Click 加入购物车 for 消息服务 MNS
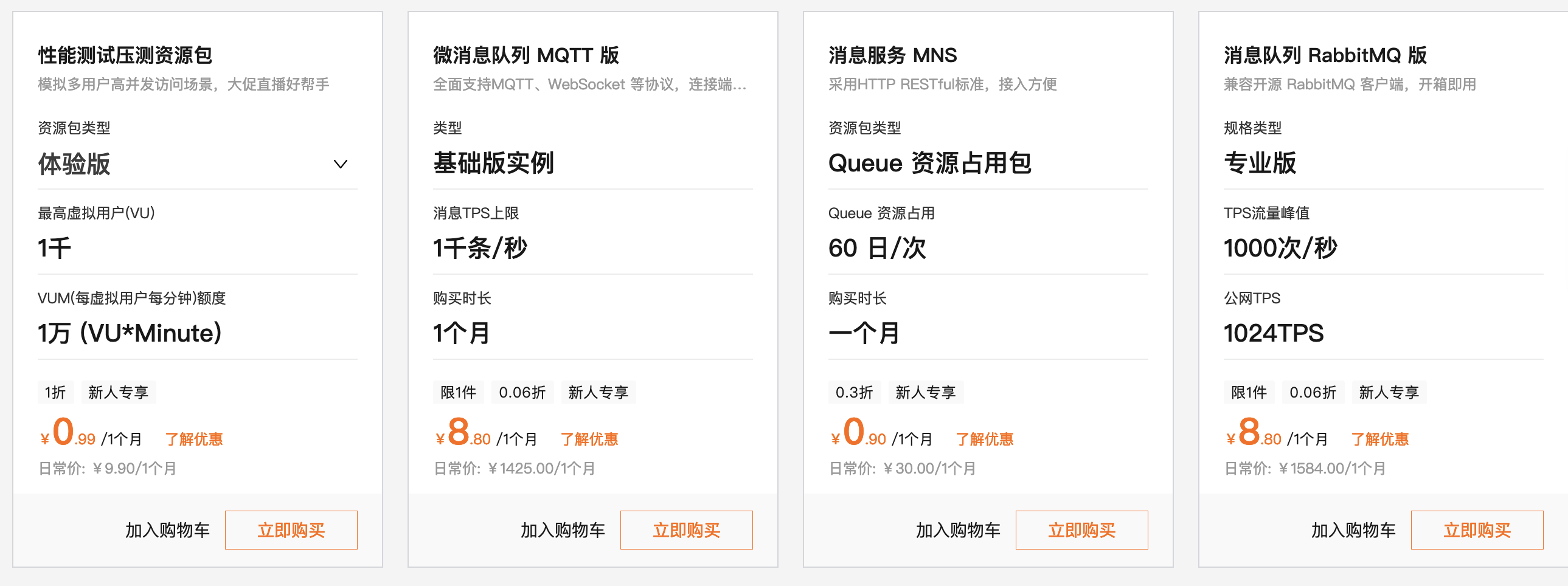The image size is (1568, 586). click(x=957, y=529)
